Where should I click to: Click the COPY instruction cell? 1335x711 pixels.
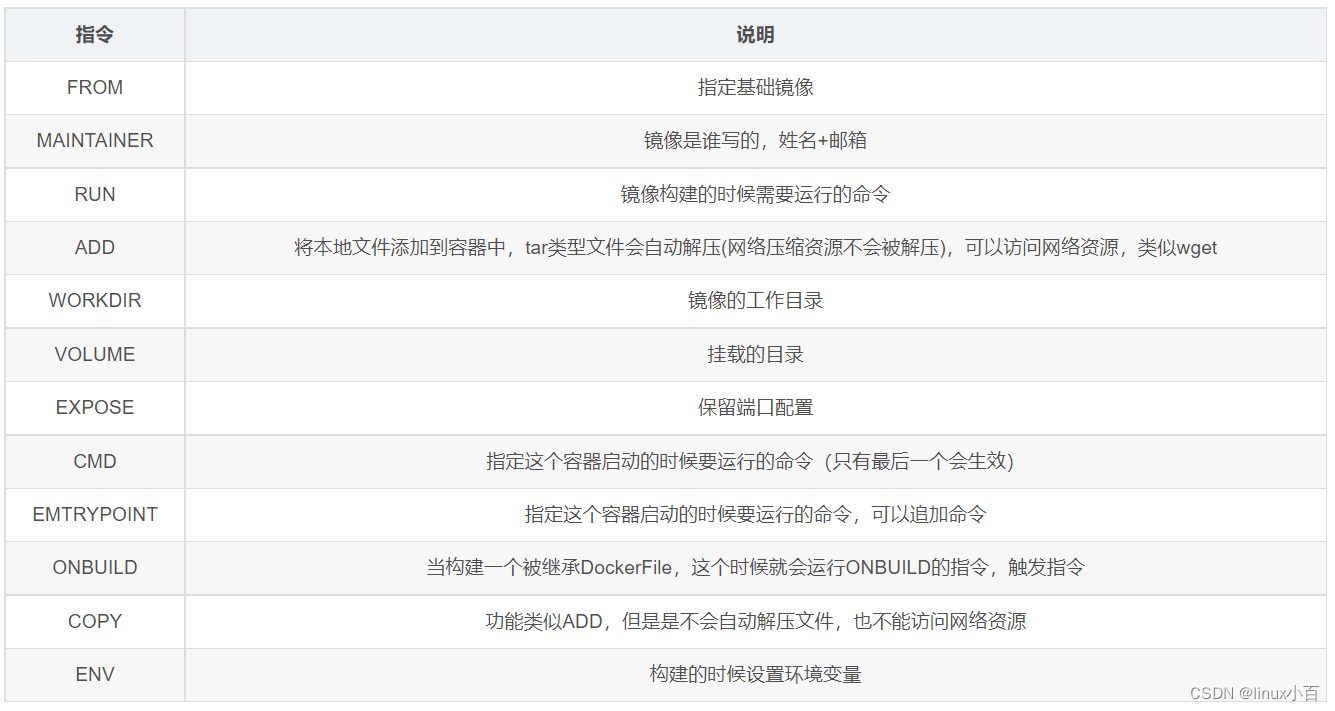click(x=96, y=621)
